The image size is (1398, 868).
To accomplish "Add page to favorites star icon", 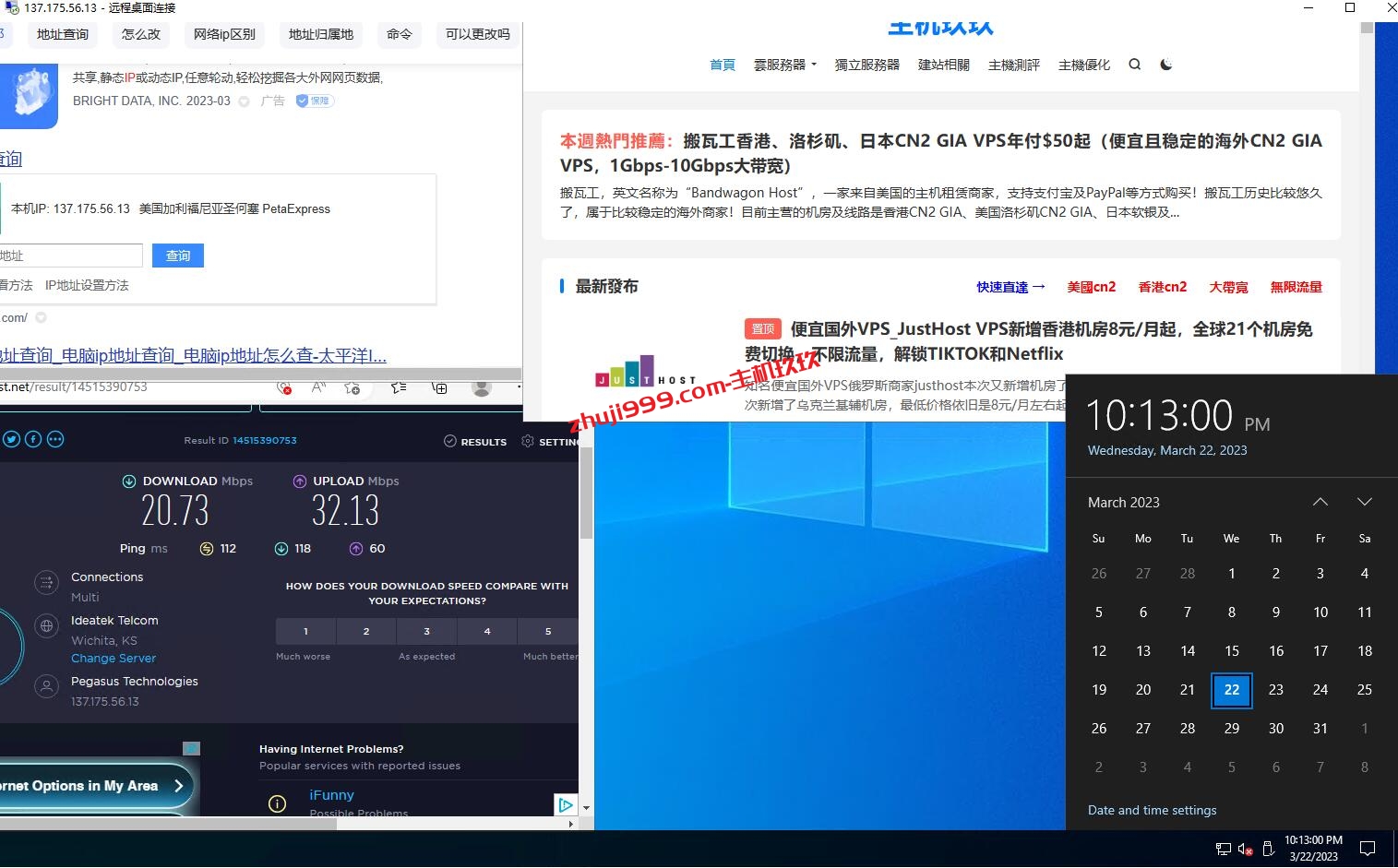I will point(352,387).
